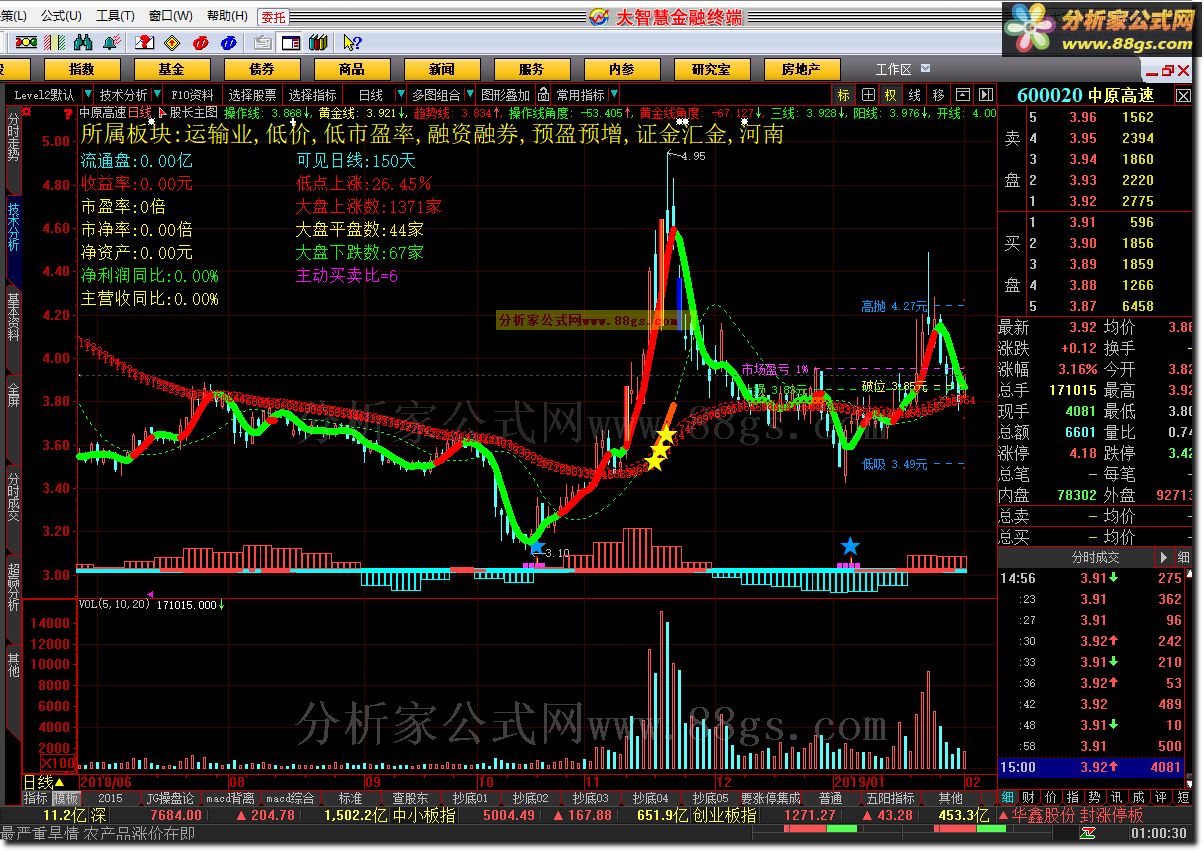Click the 日线 period selector below the chart
The width and height of the screenshot is (1204, 851).
point(44,782)
